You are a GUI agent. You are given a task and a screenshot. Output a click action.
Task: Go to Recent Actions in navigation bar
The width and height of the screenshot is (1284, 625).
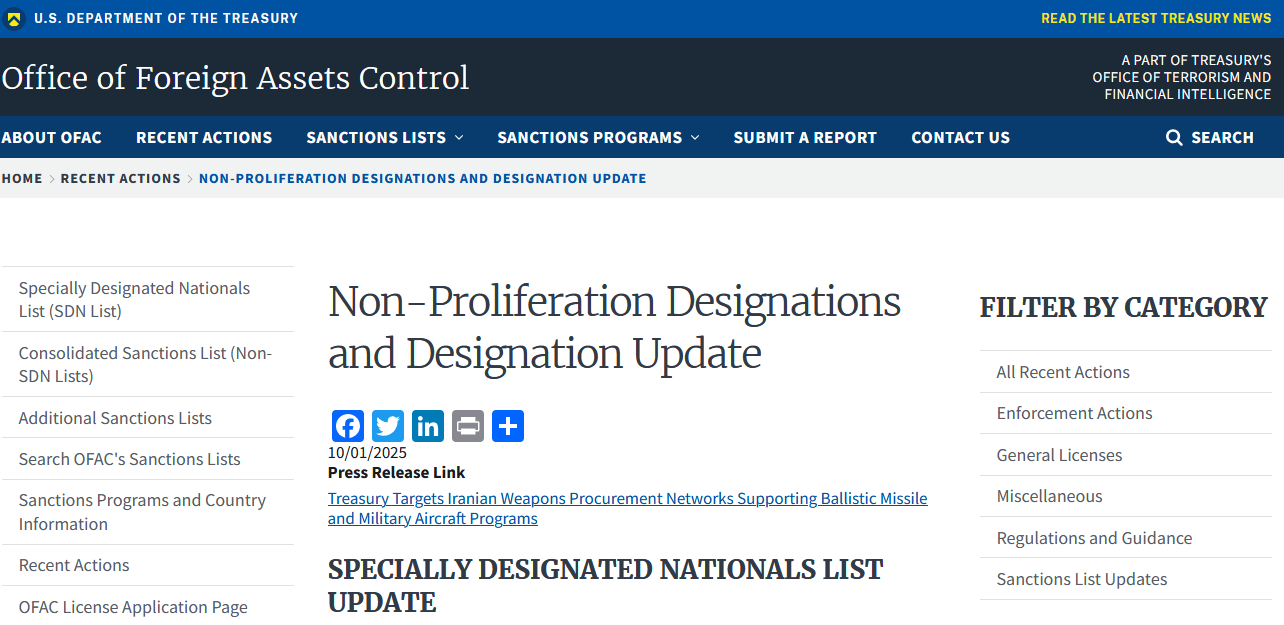click(204, 138)
